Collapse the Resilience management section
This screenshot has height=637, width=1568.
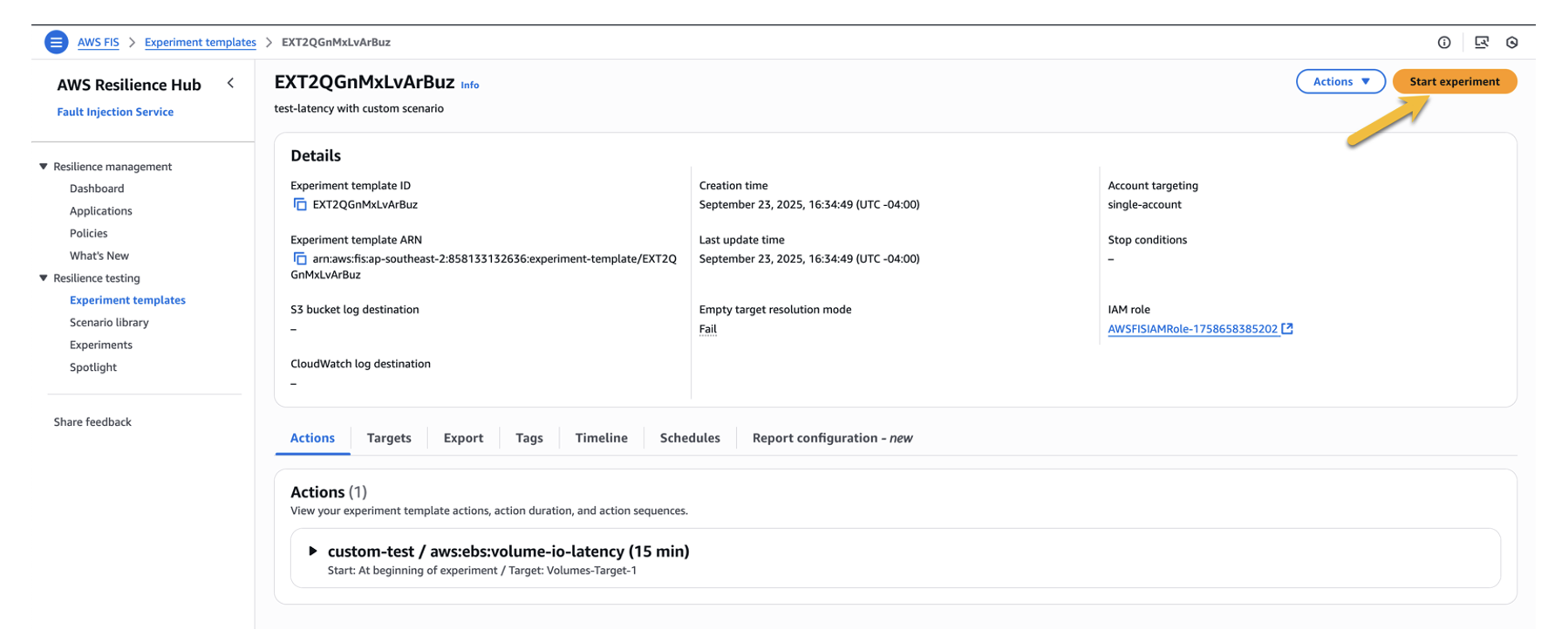point(44,167)
